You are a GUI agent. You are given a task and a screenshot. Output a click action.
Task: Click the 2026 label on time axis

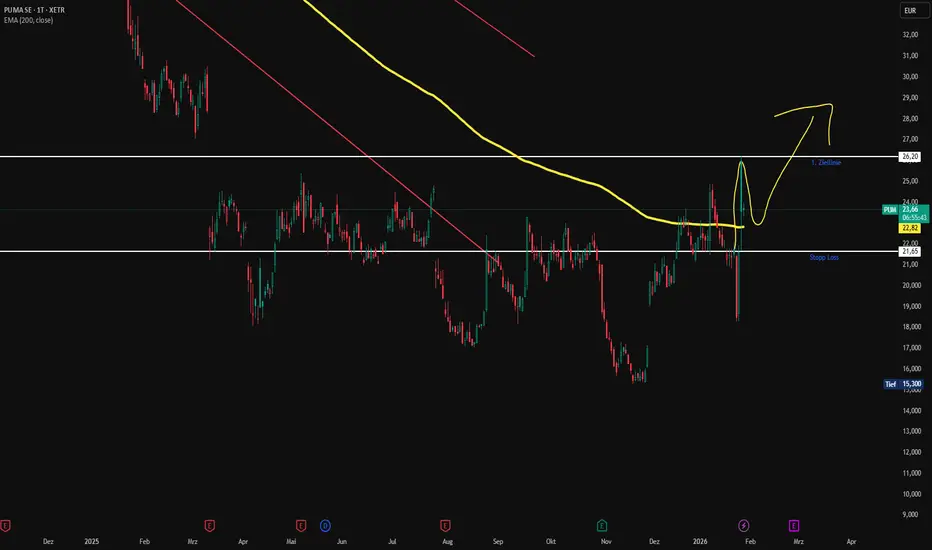[700, 542]
